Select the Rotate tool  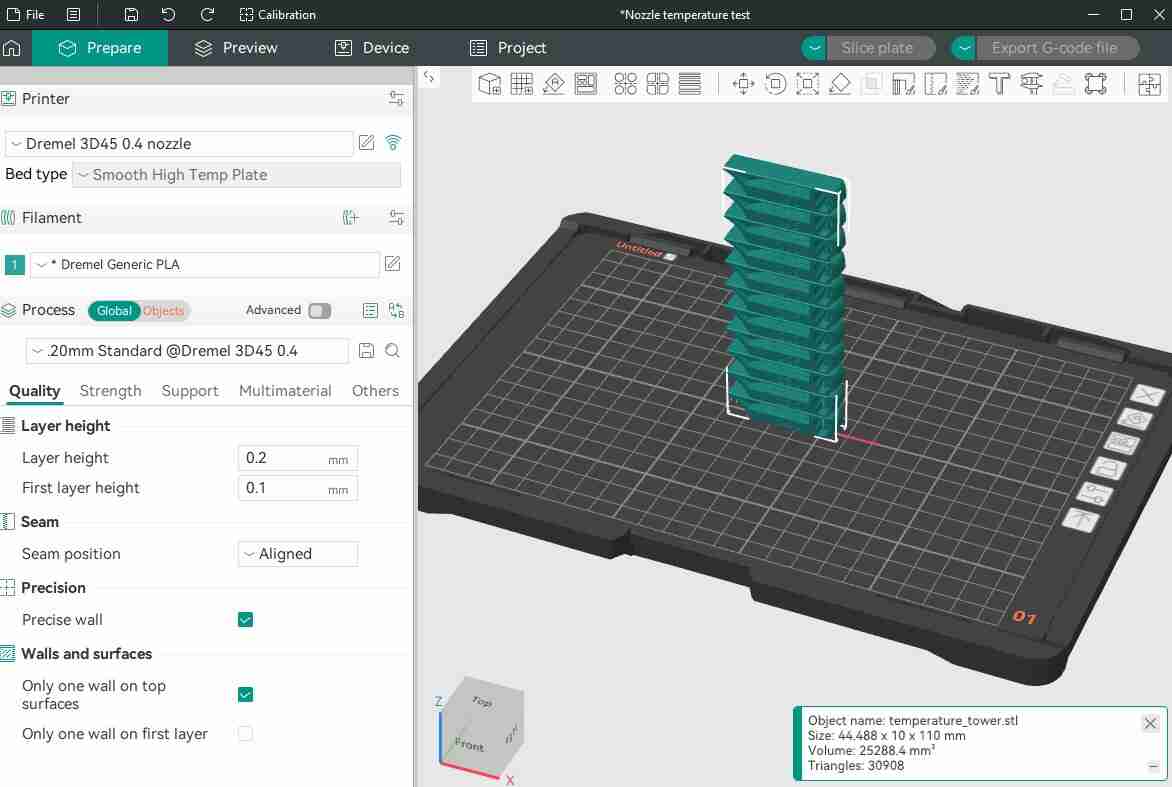(776, 84)
